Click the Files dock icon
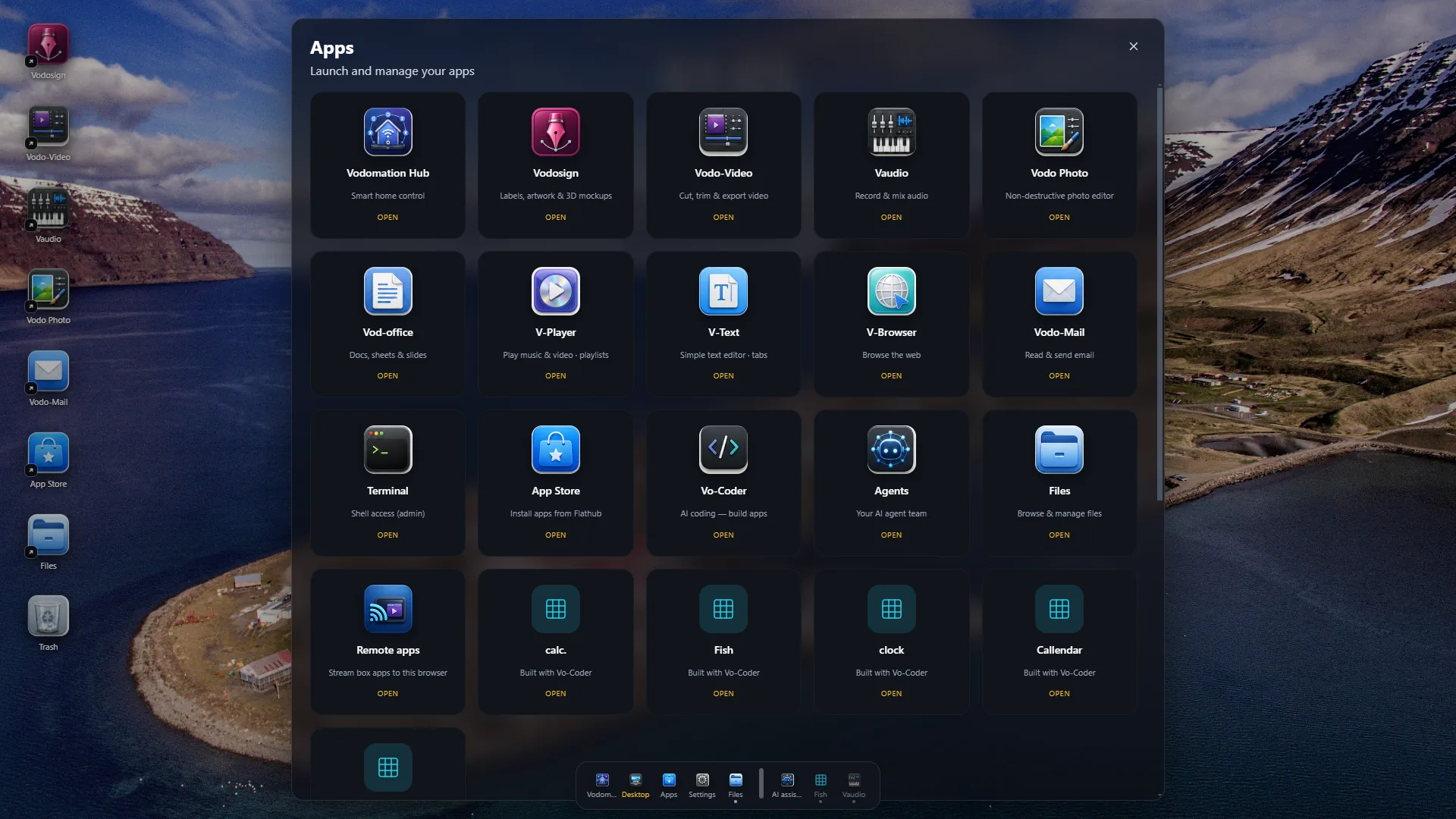 point(736,785)
